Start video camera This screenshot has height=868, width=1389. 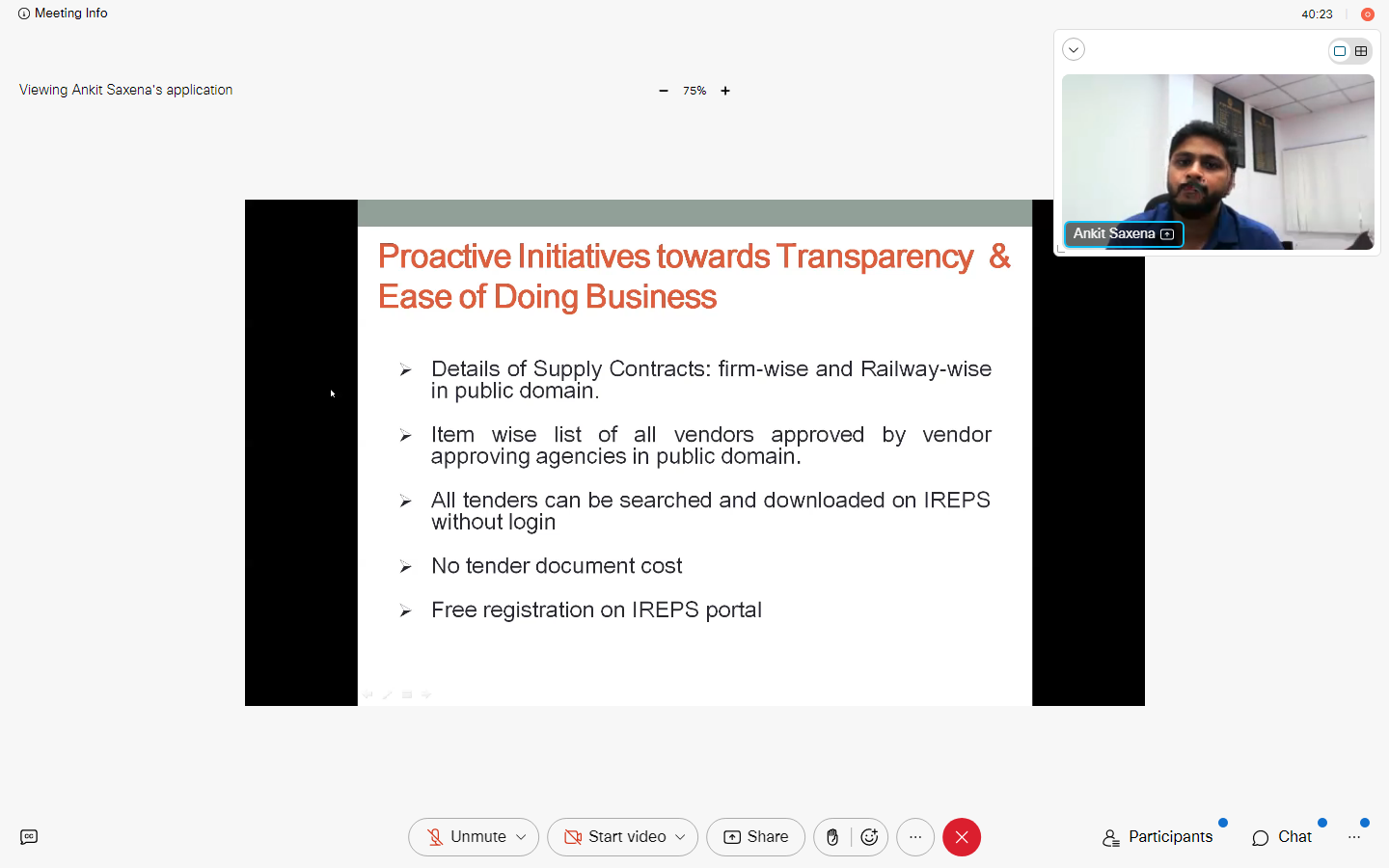coord(615,837)
